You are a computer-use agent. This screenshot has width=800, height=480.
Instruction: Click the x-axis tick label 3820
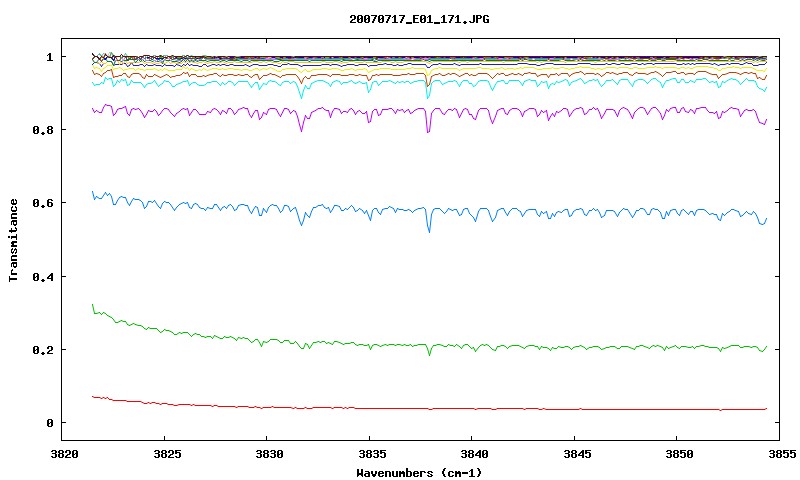(65, 454)
